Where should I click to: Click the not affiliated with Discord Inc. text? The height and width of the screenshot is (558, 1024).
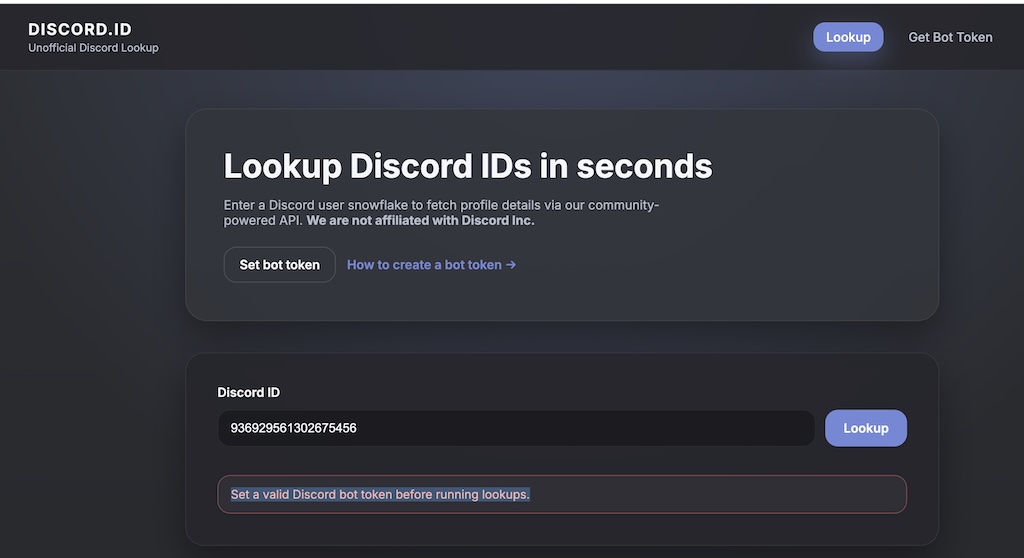(x=420, y=221)
